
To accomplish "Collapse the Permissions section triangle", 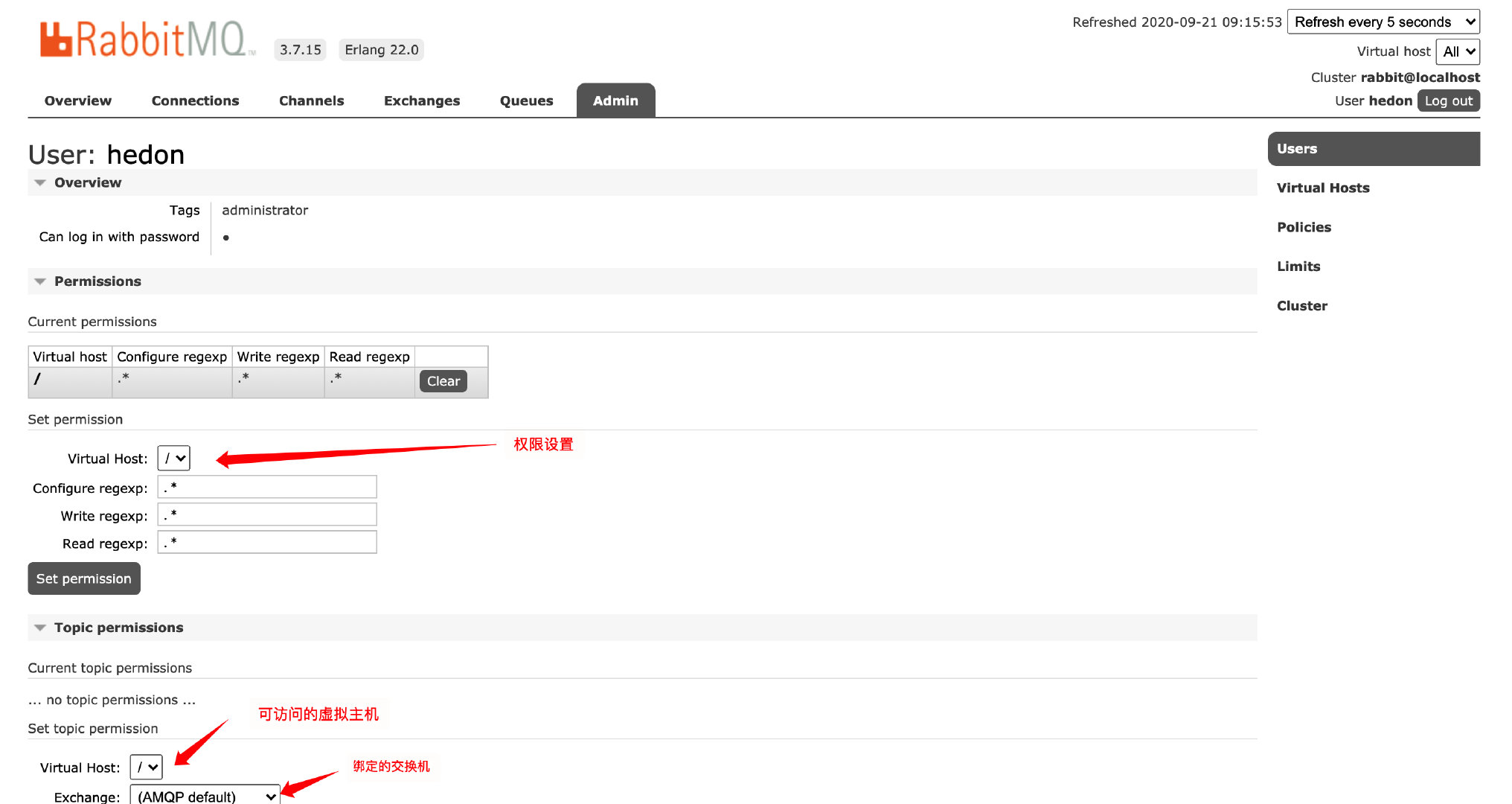I will (x=40, y=281).
